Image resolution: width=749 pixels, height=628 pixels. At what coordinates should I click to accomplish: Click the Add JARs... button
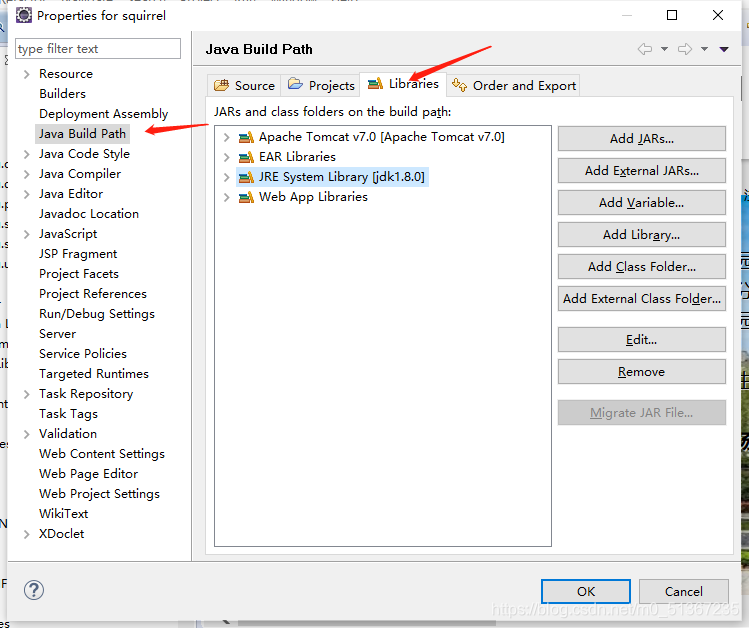[642, 138]
